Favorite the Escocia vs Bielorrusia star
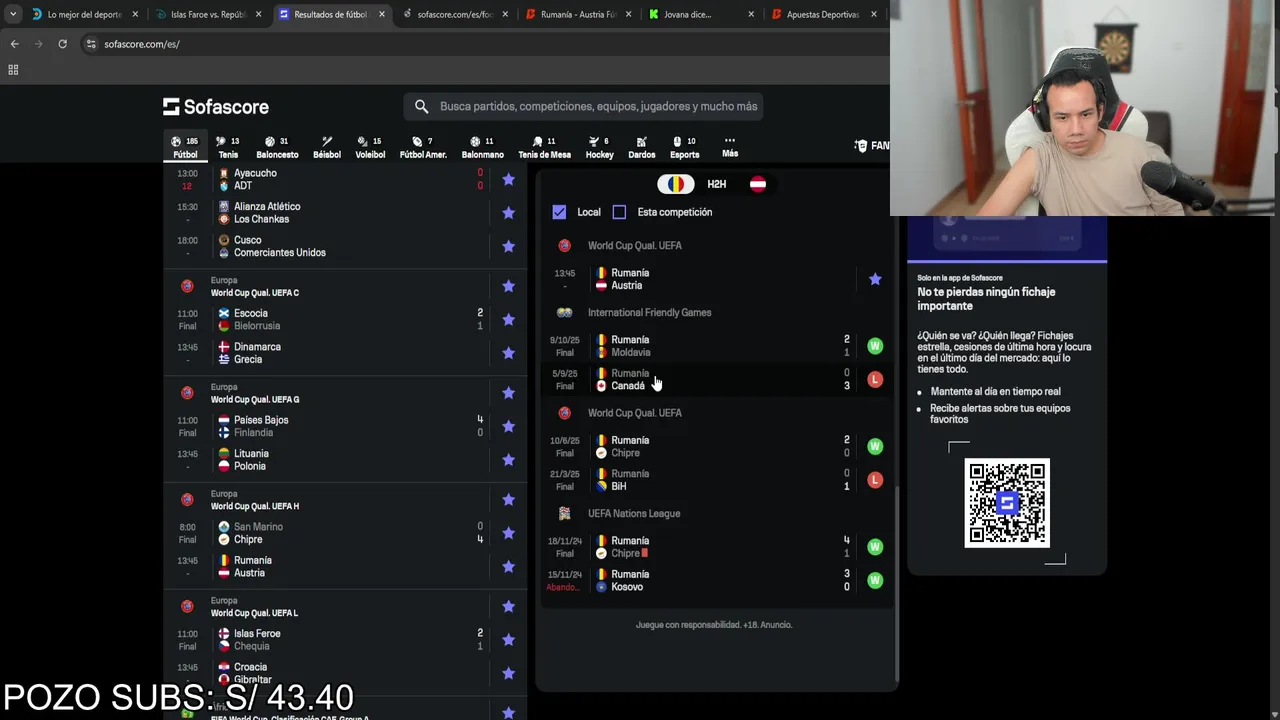This screenshot has width=1280, height=720. click(x=508, y=320)
